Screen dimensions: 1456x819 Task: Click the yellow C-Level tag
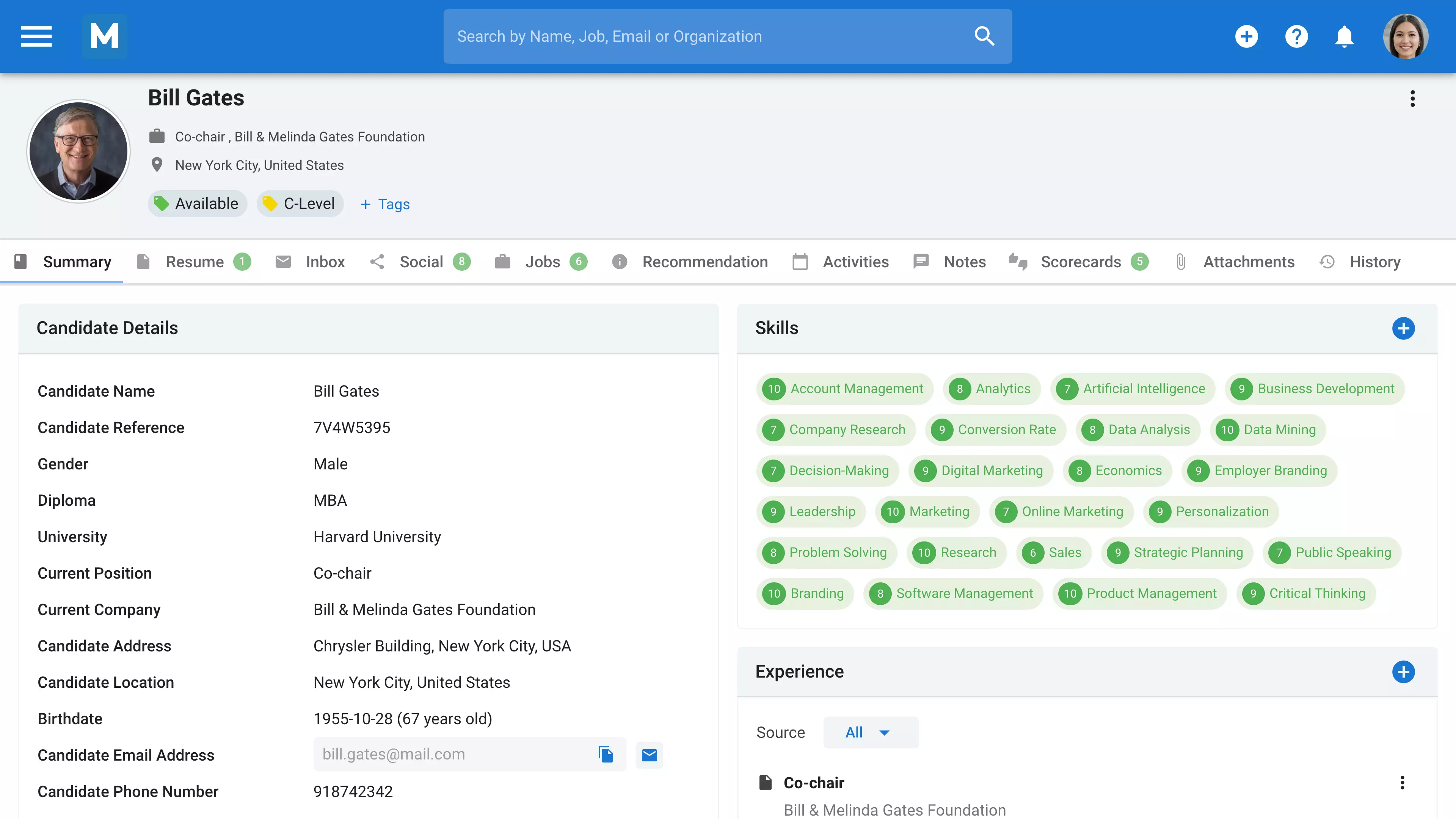point(300,204)
